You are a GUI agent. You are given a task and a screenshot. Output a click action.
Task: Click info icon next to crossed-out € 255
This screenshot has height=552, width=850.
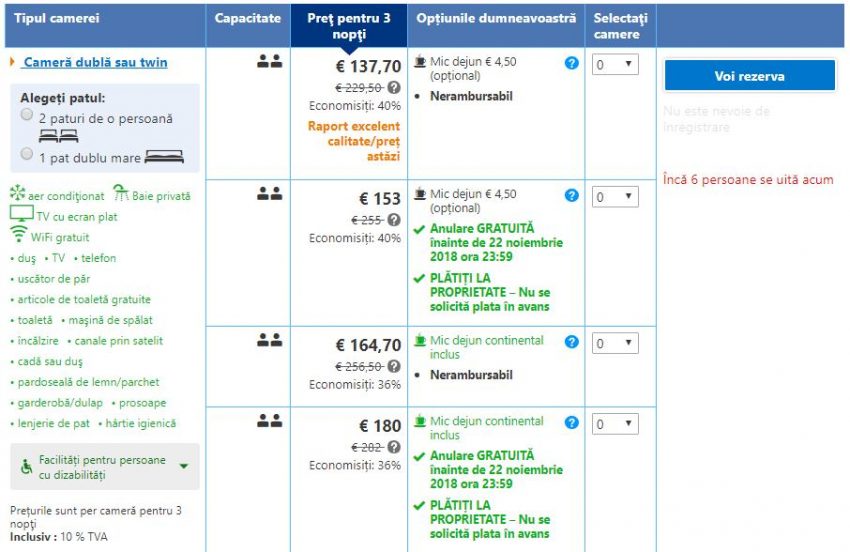pos(394,220)
